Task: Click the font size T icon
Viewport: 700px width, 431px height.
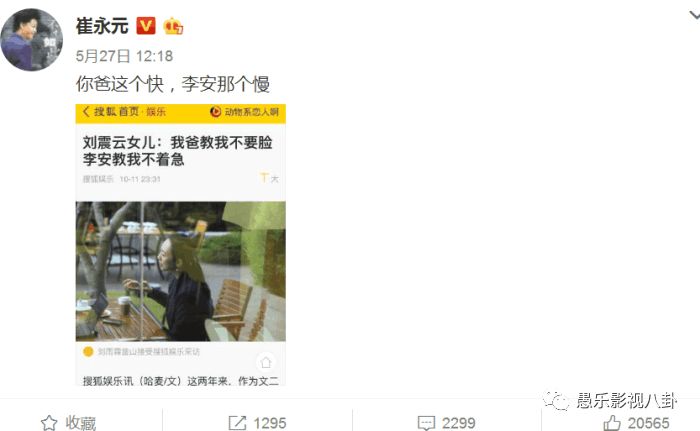Action: click(264, 178)
